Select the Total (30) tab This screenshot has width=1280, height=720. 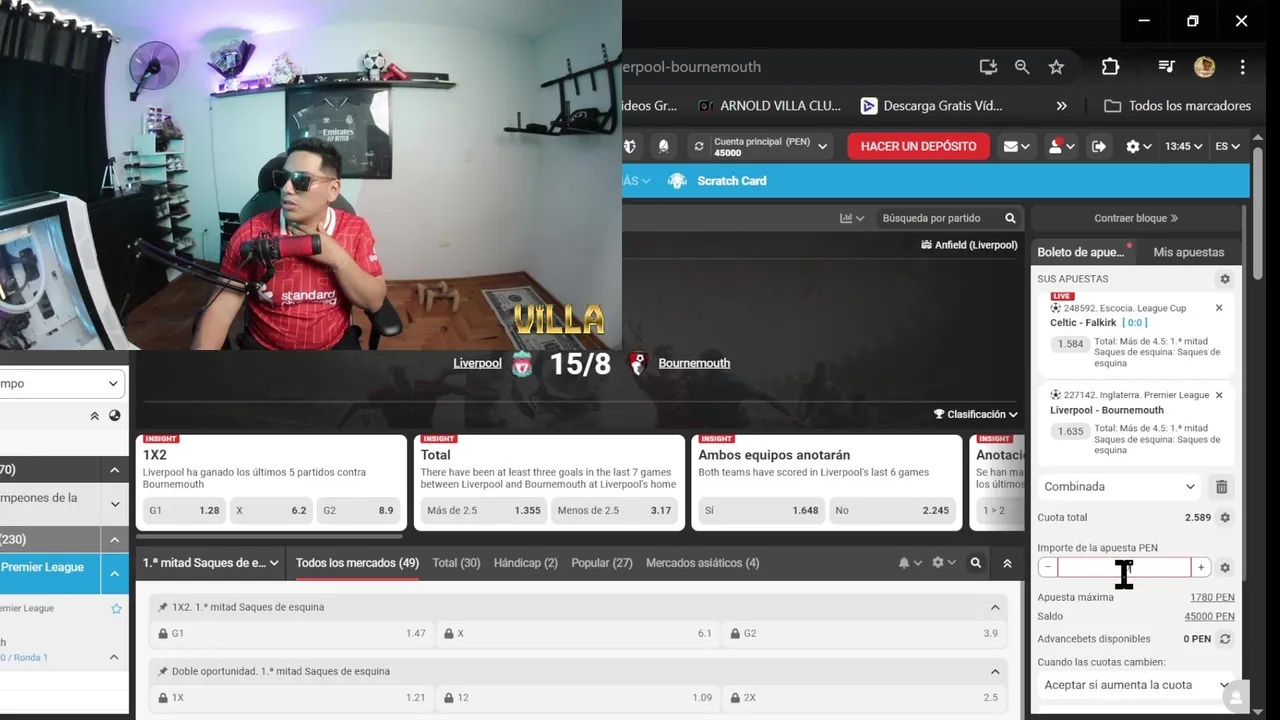[456, 563]
